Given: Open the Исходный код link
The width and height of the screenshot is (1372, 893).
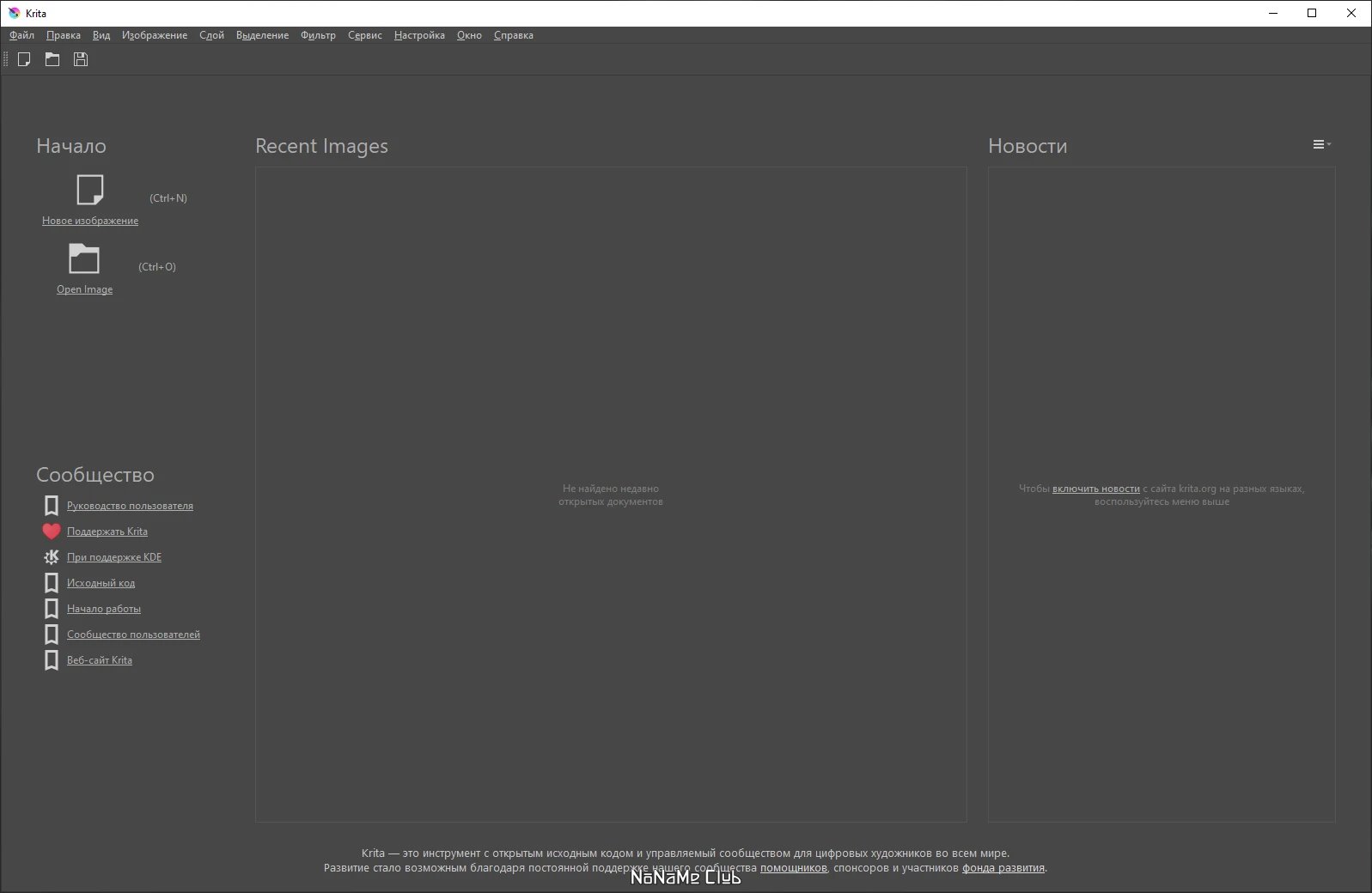Looking at the screenshot, I should pyautogui.click(x=101, y=583).
